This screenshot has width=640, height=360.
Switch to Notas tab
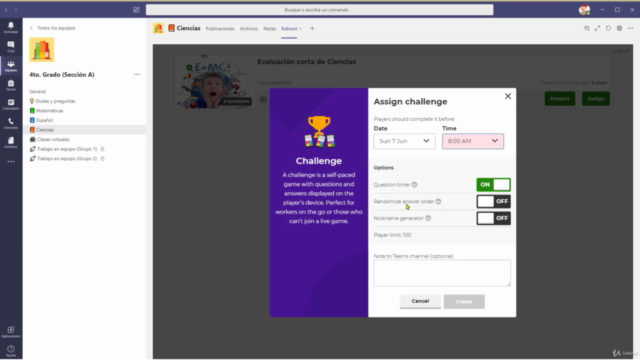(269, 29)
